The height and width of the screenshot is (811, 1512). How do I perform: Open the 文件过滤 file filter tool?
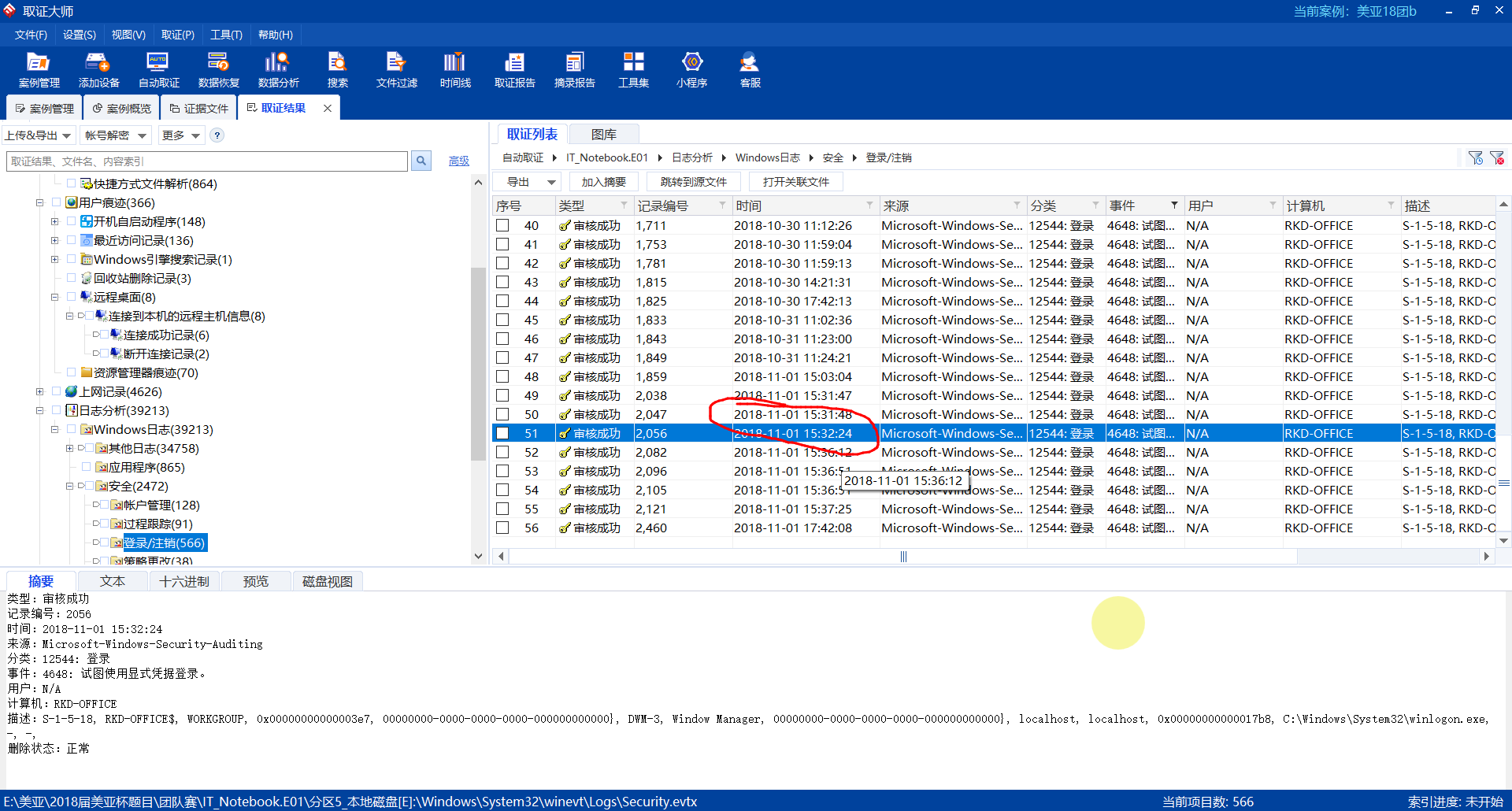(396, 70)
